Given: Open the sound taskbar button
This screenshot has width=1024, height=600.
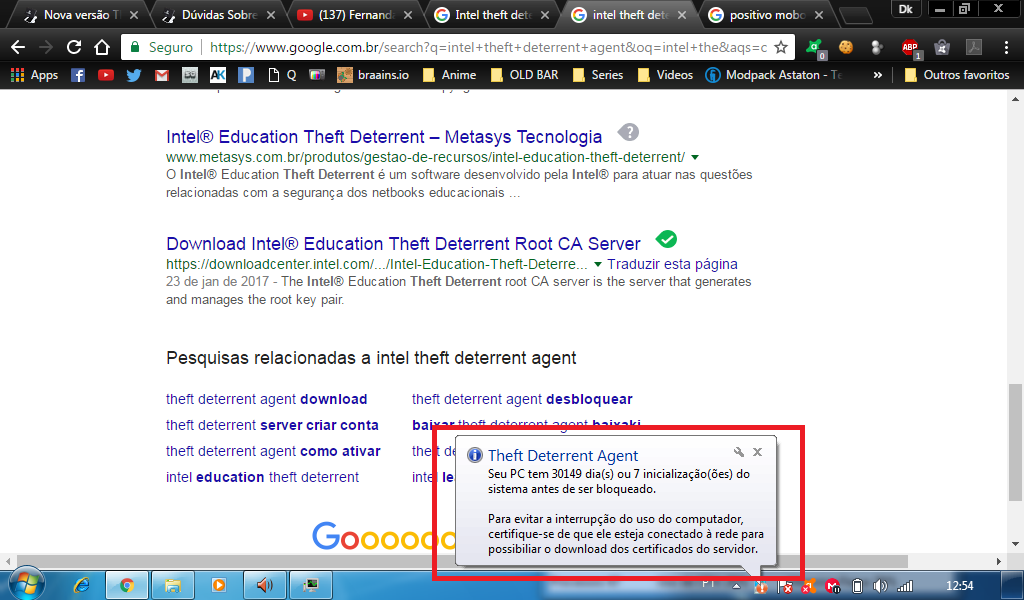Looking at the screenshot, I should pyautogui.click(x=264, y=585).
